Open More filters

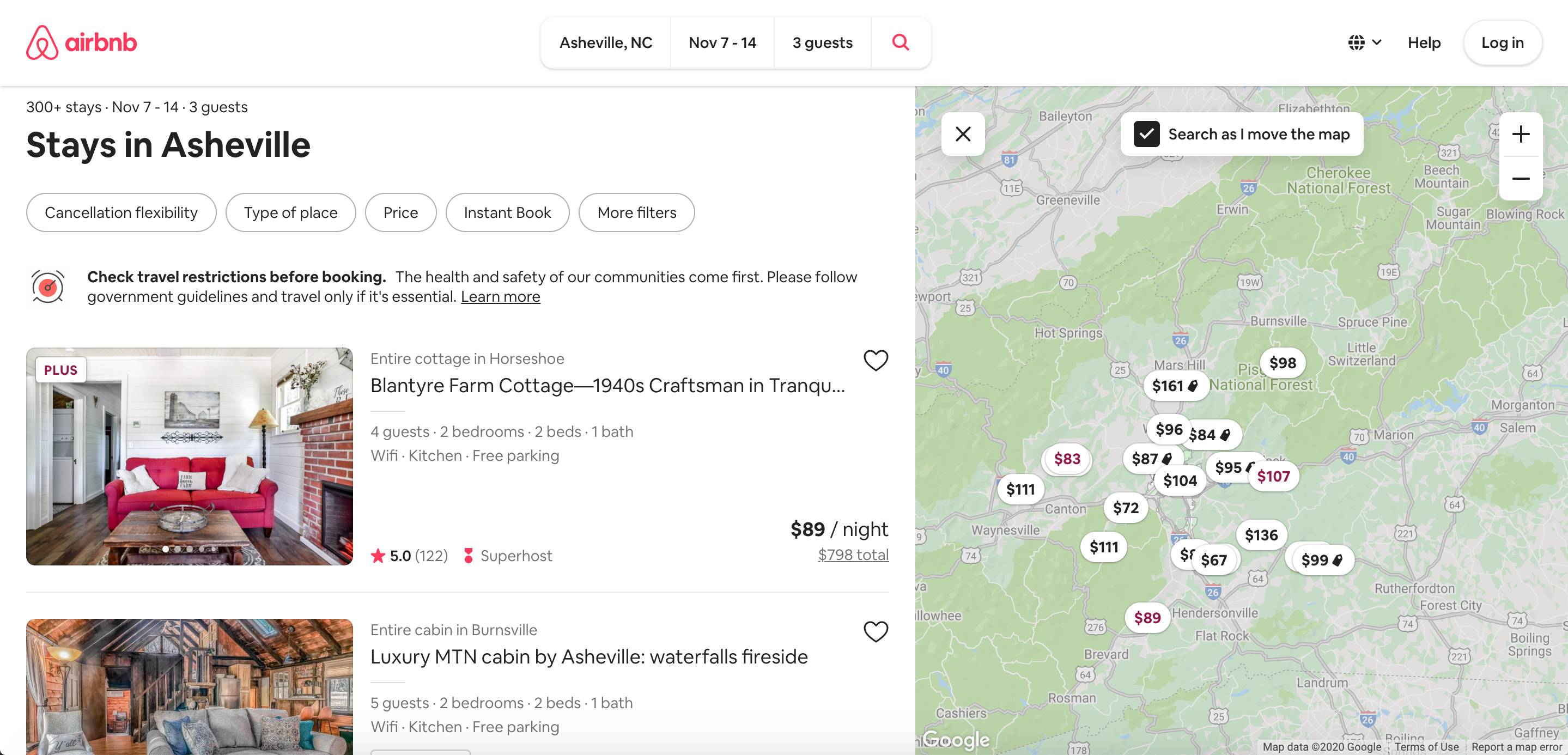point(636,212)
